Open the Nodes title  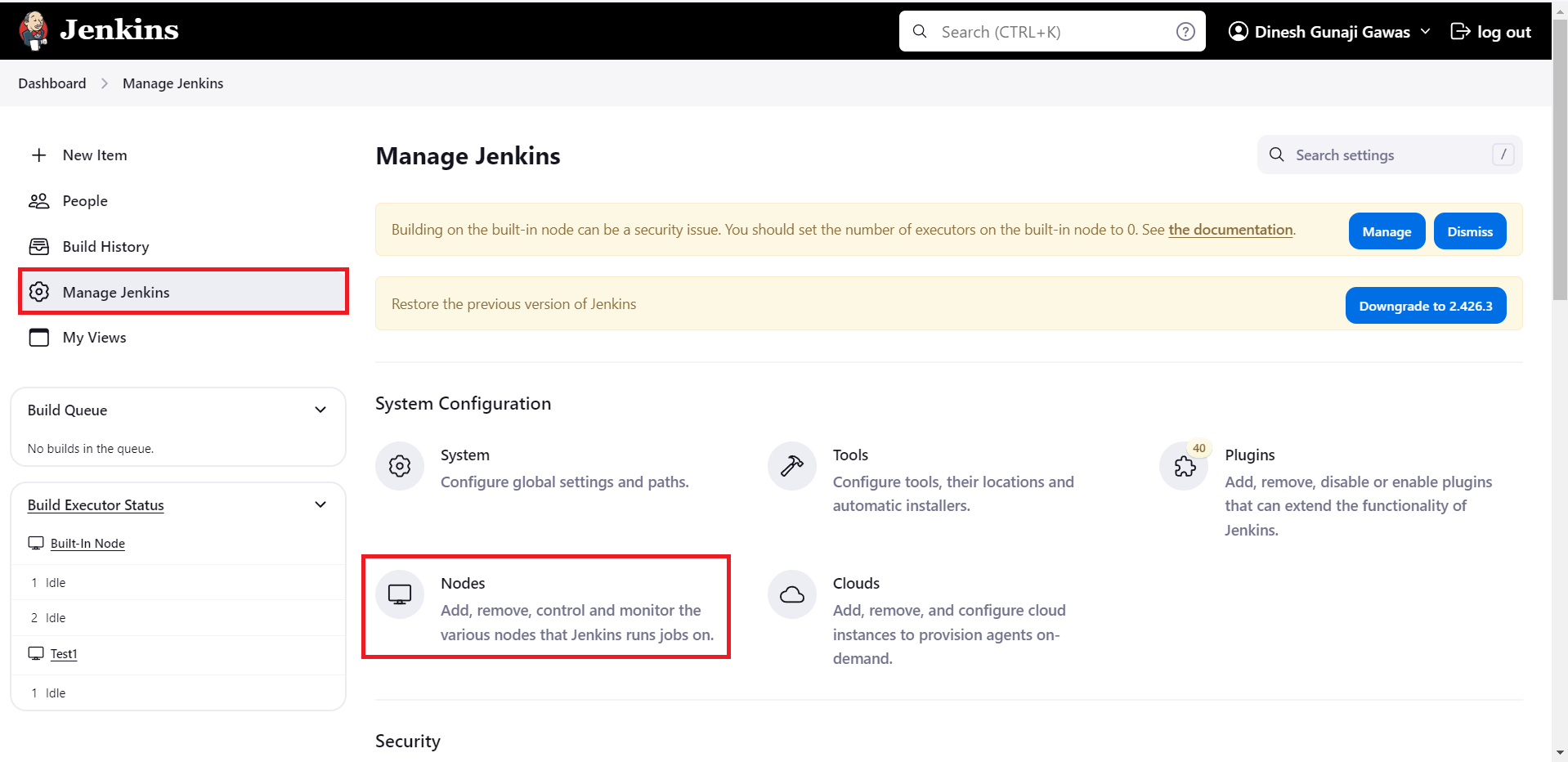[x=463, y=583]
